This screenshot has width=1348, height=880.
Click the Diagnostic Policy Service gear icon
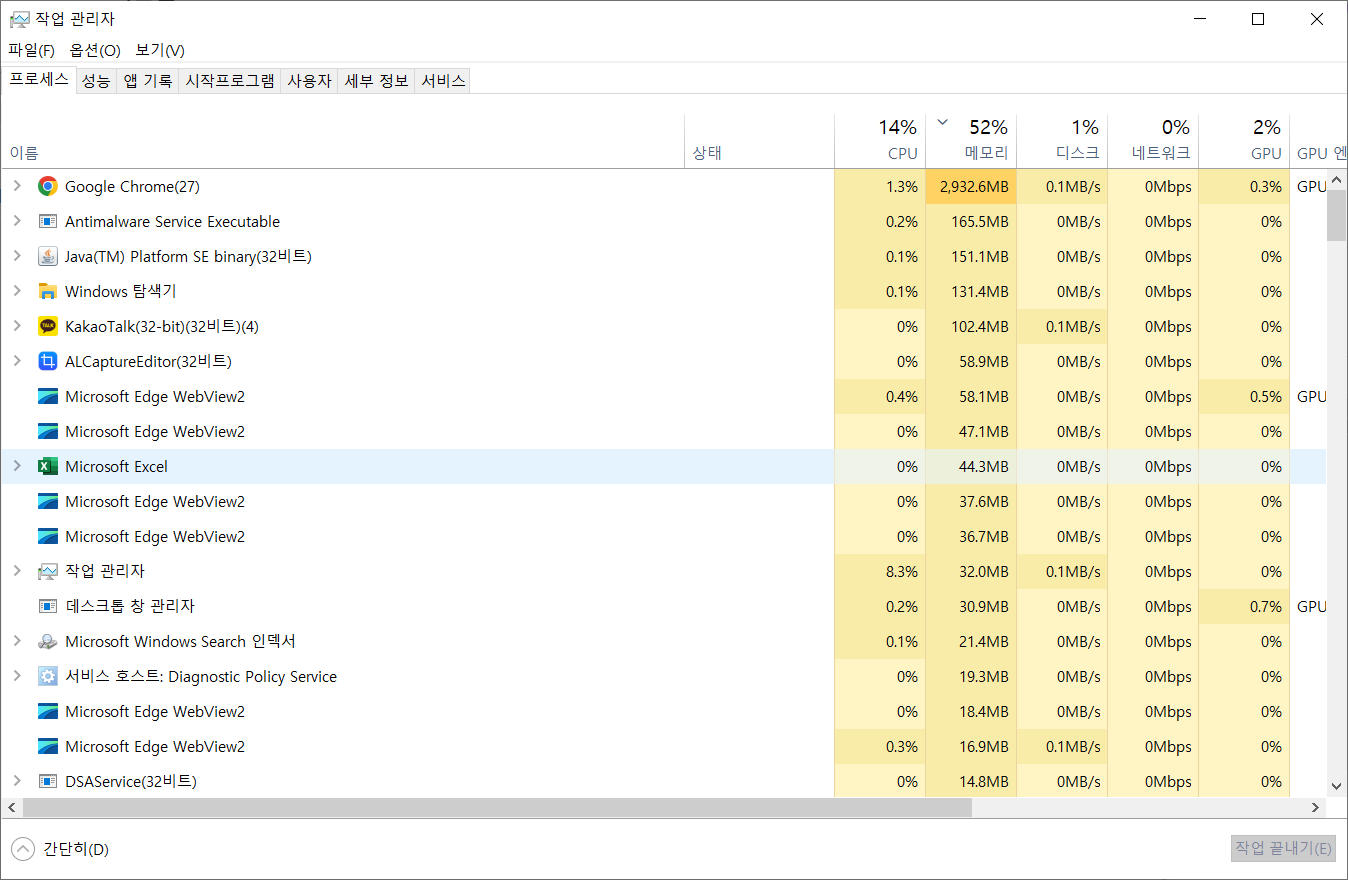tap(47, 676)
